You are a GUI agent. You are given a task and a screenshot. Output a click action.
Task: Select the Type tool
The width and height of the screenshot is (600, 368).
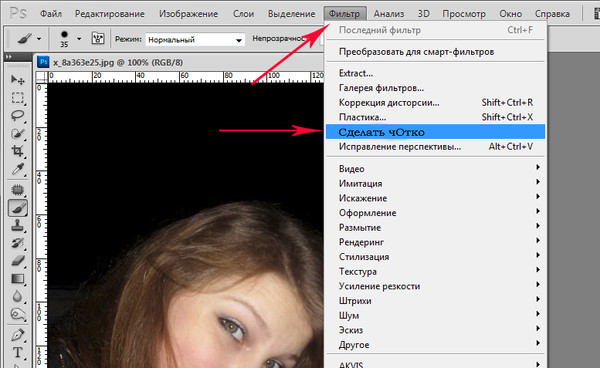pos(18,352)
